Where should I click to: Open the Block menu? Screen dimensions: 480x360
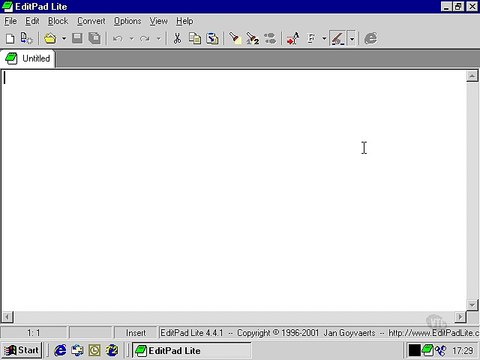tap(58, 21)
